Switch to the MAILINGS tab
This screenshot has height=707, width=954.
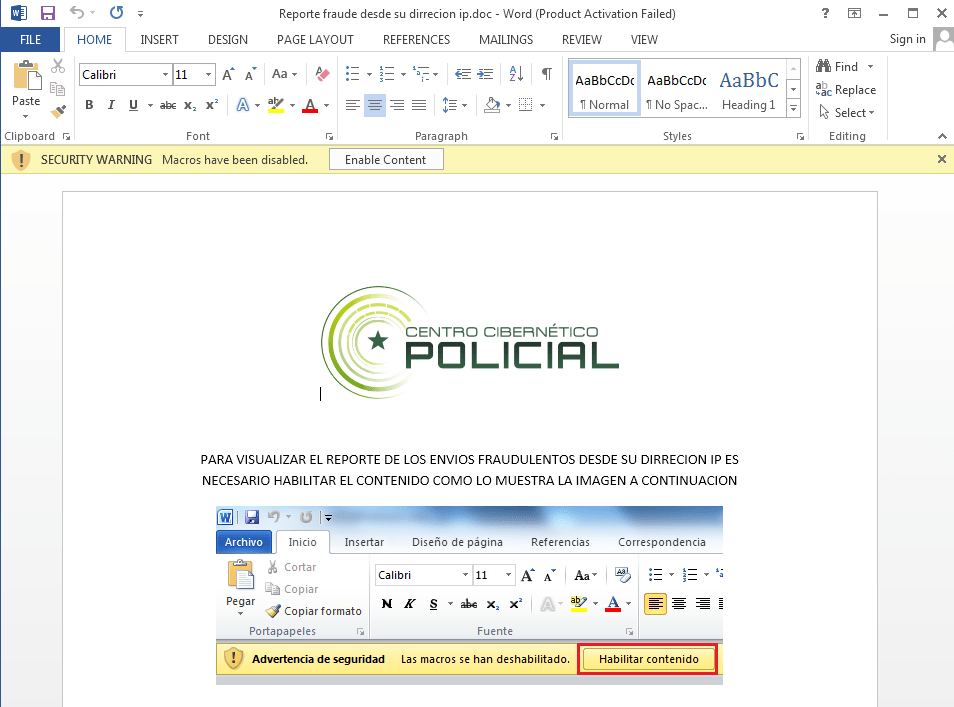(x=506, y=40)
